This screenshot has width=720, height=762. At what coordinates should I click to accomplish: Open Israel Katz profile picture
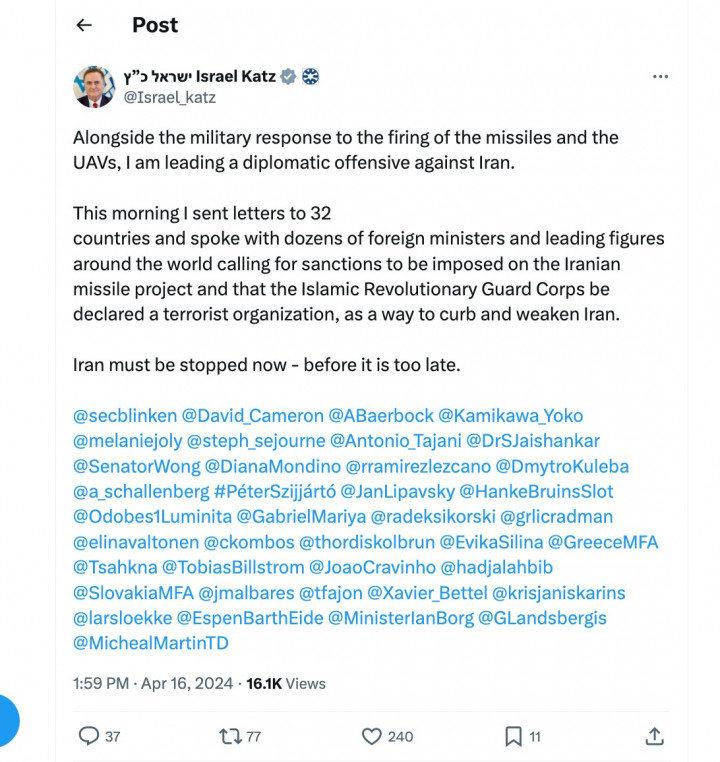[x=94, y=87]
